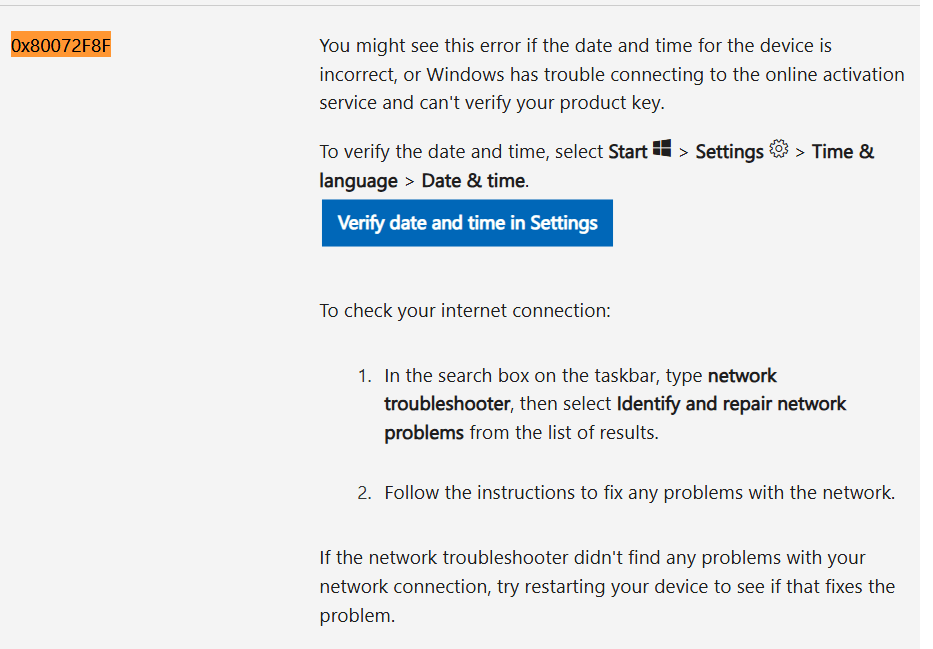Click the chevron before Date & time
Viewport: 933px width, 649px height.
tap(409, 181)
